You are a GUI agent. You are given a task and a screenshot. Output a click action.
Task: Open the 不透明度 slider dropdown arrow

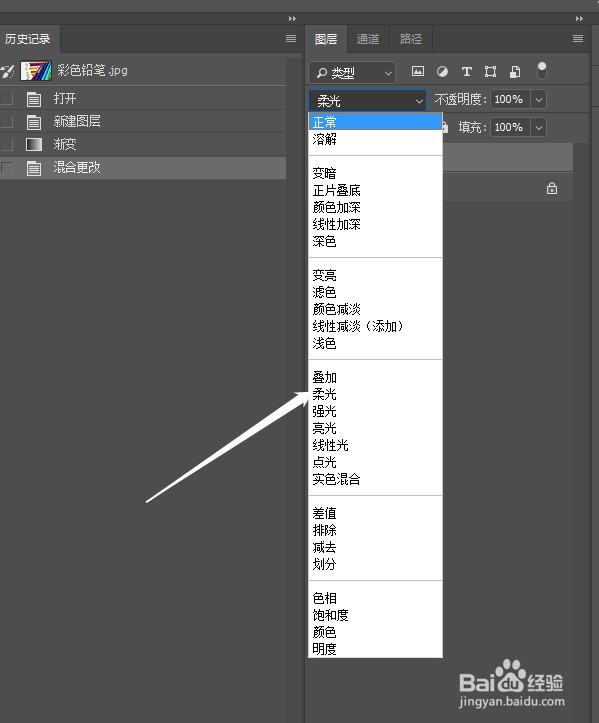tap(539, 100)
